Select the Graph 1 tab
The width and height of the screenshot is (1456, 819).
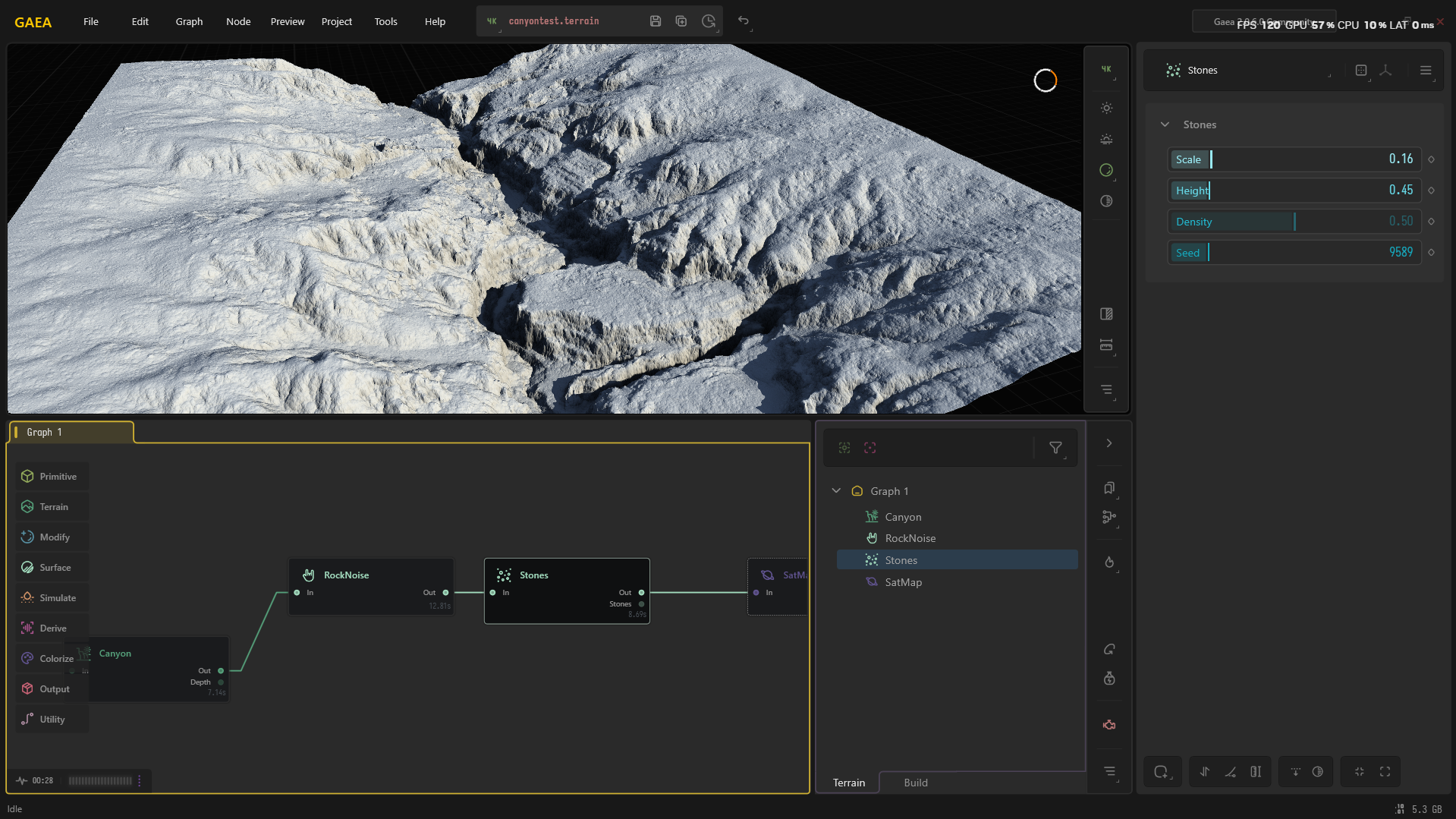coord(71,432)
